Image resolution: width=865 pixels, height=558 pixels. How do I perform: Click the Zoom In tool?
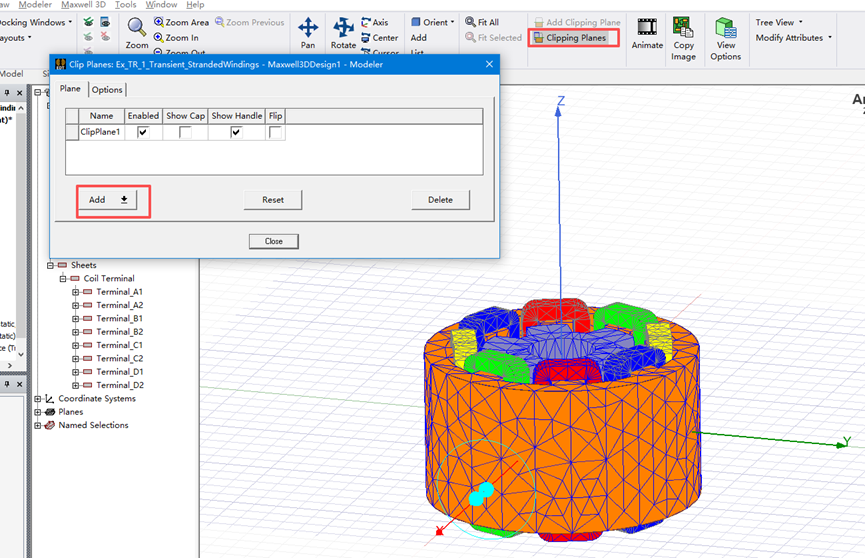[176, 38]
